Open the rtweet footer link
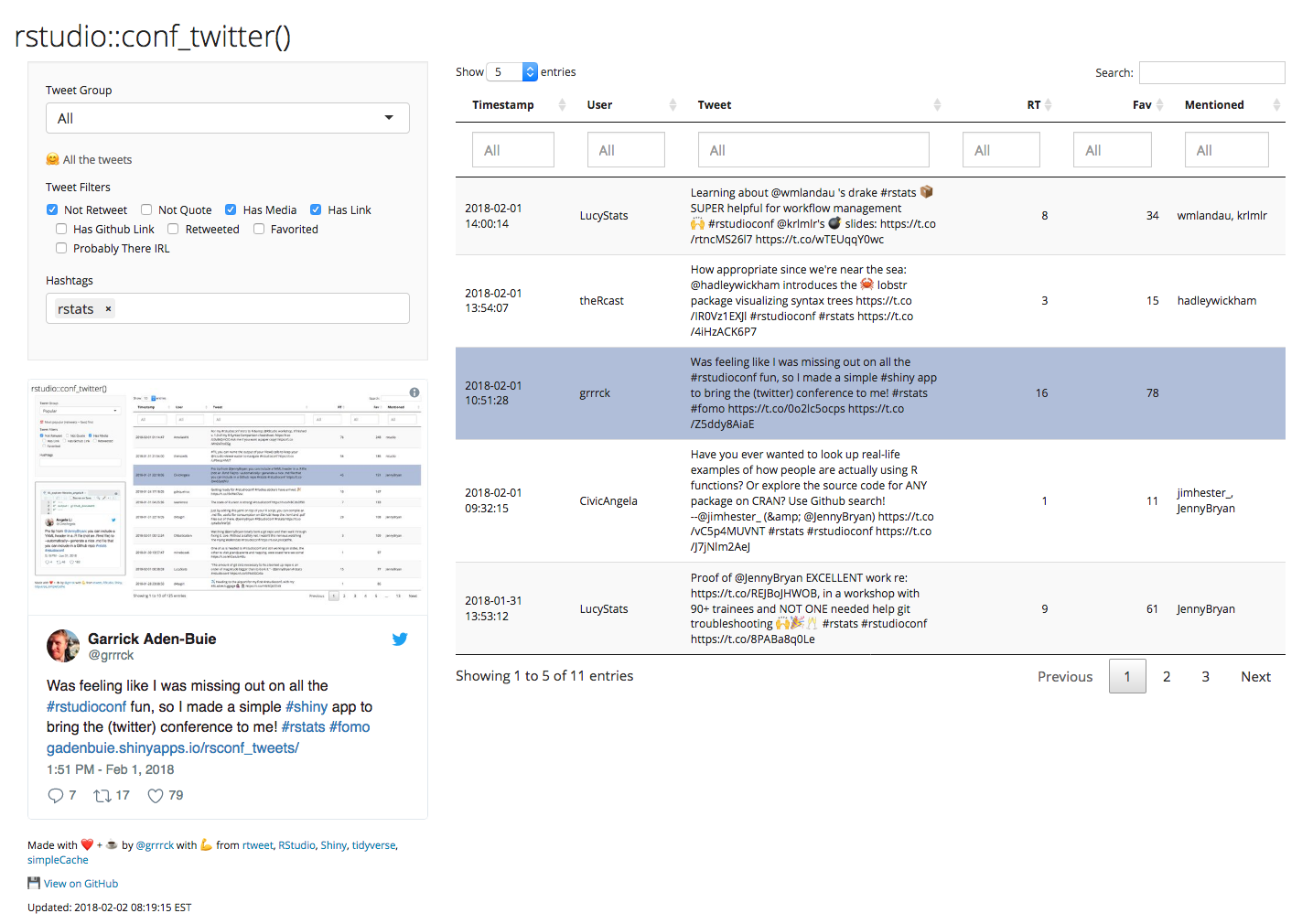The image size is (1313, 924). (x=258, y=845)
